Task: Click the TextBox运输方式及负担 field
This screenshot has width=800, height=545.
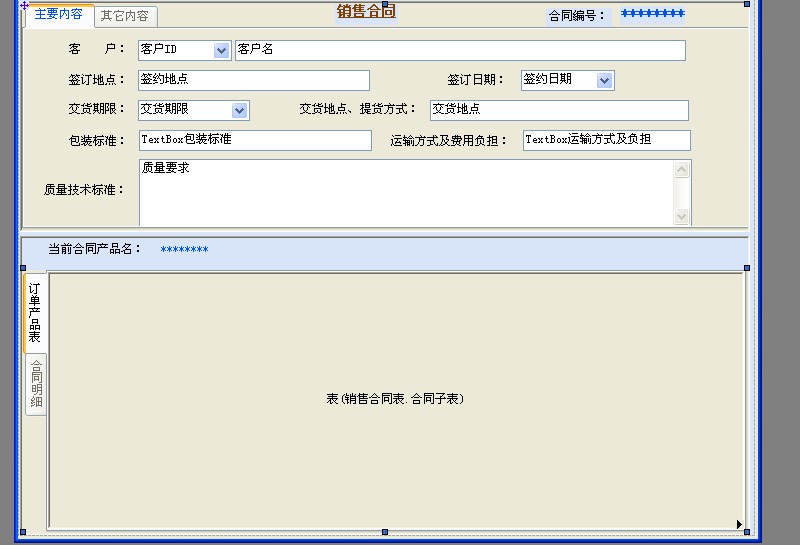Action: click(x=607, y=140)
